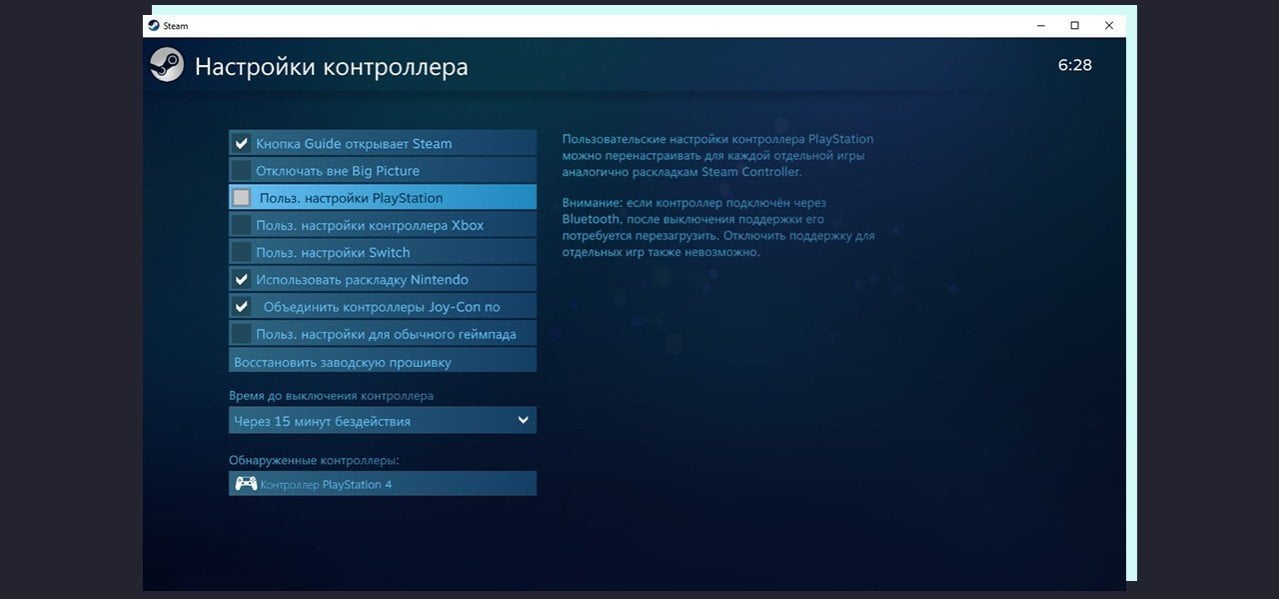The image size is (1279, 599).
Task: Click Время до выключения контроллера label
Action: pyautogui.click(x=331, y=395)
